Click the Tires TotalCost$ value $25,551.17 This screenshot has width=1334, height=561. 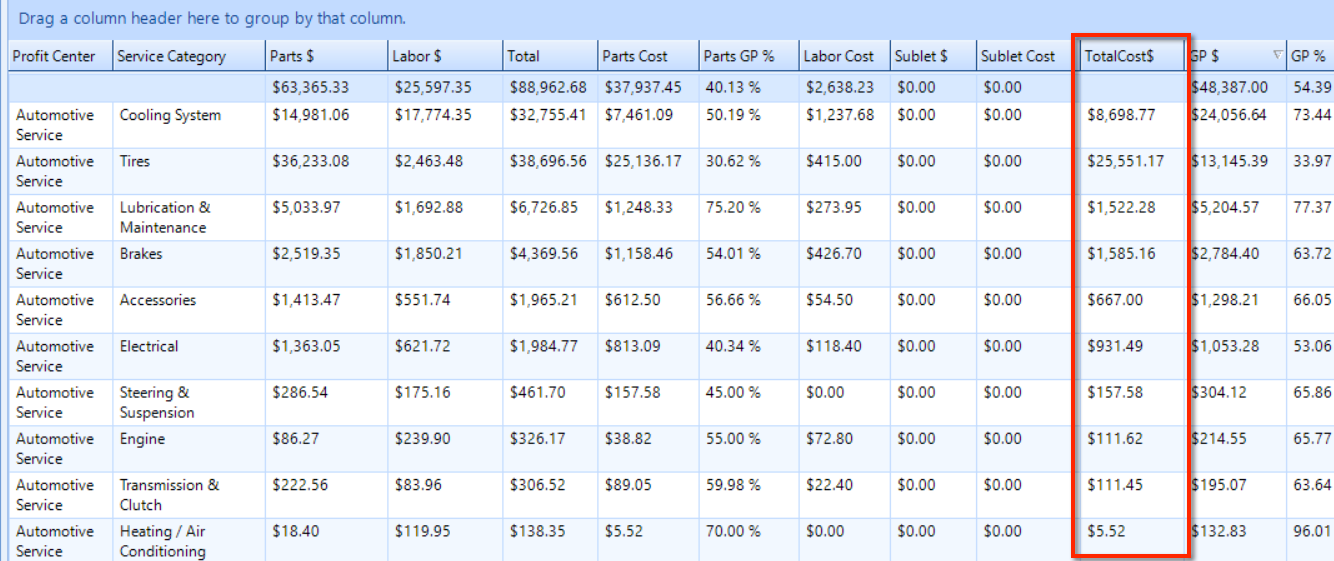coord(1125,161)
